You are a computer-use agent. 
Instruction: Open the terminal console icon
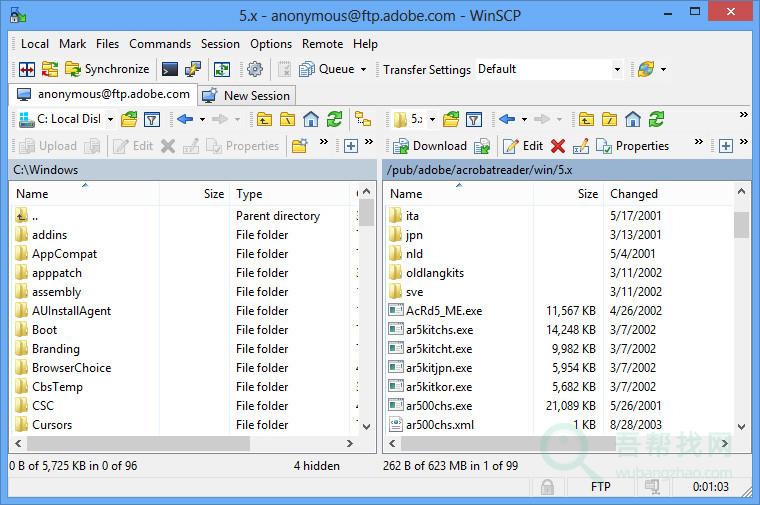tap(170, 69)
